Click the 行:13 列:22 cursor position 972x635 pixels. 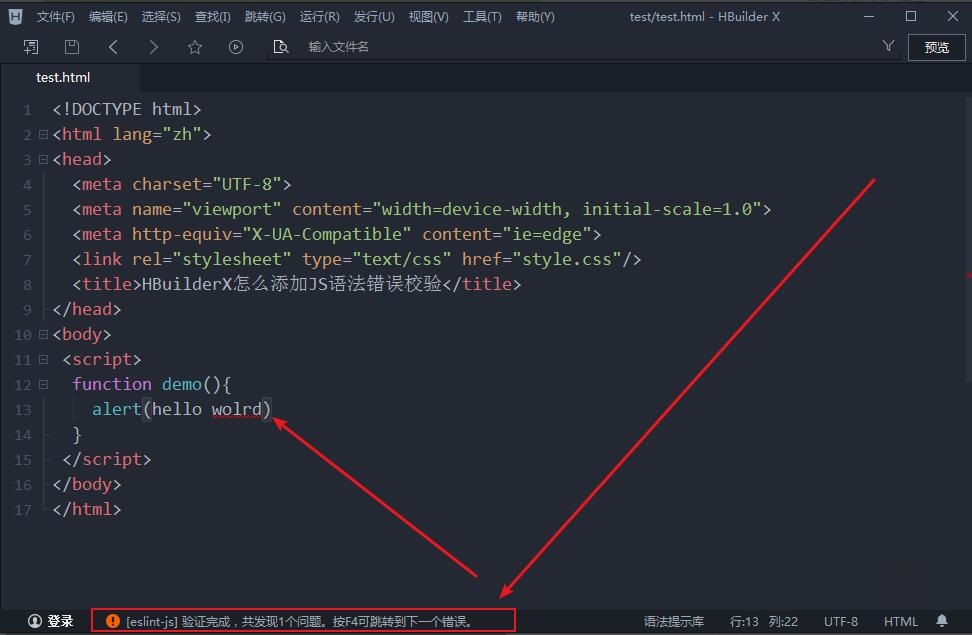pos(764,621)
